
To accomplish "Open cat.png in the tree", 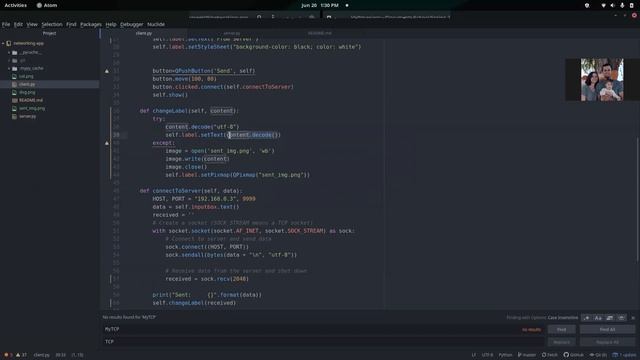I will click(26, 76).
